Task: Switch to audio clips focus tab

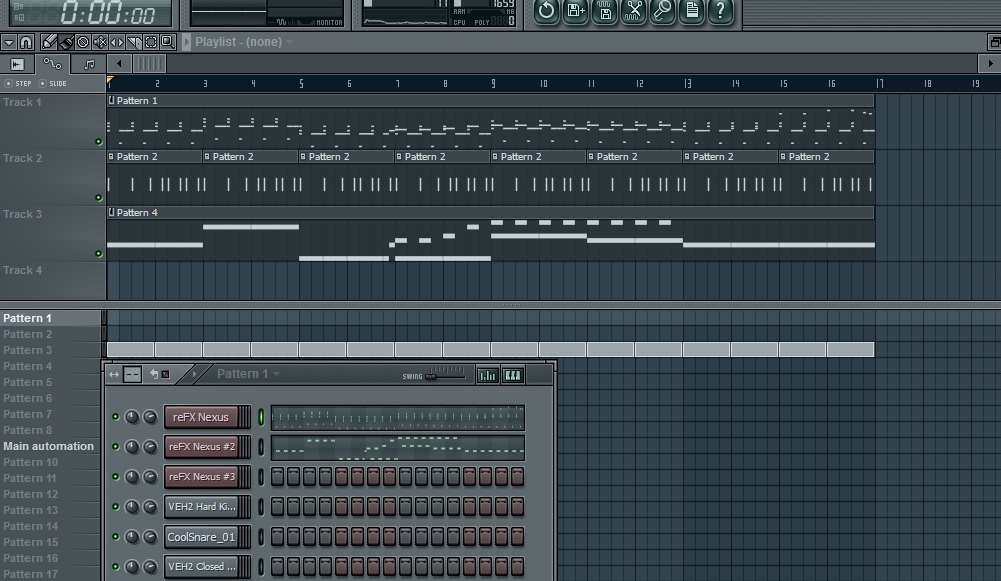Action: [x=17, y=64]
